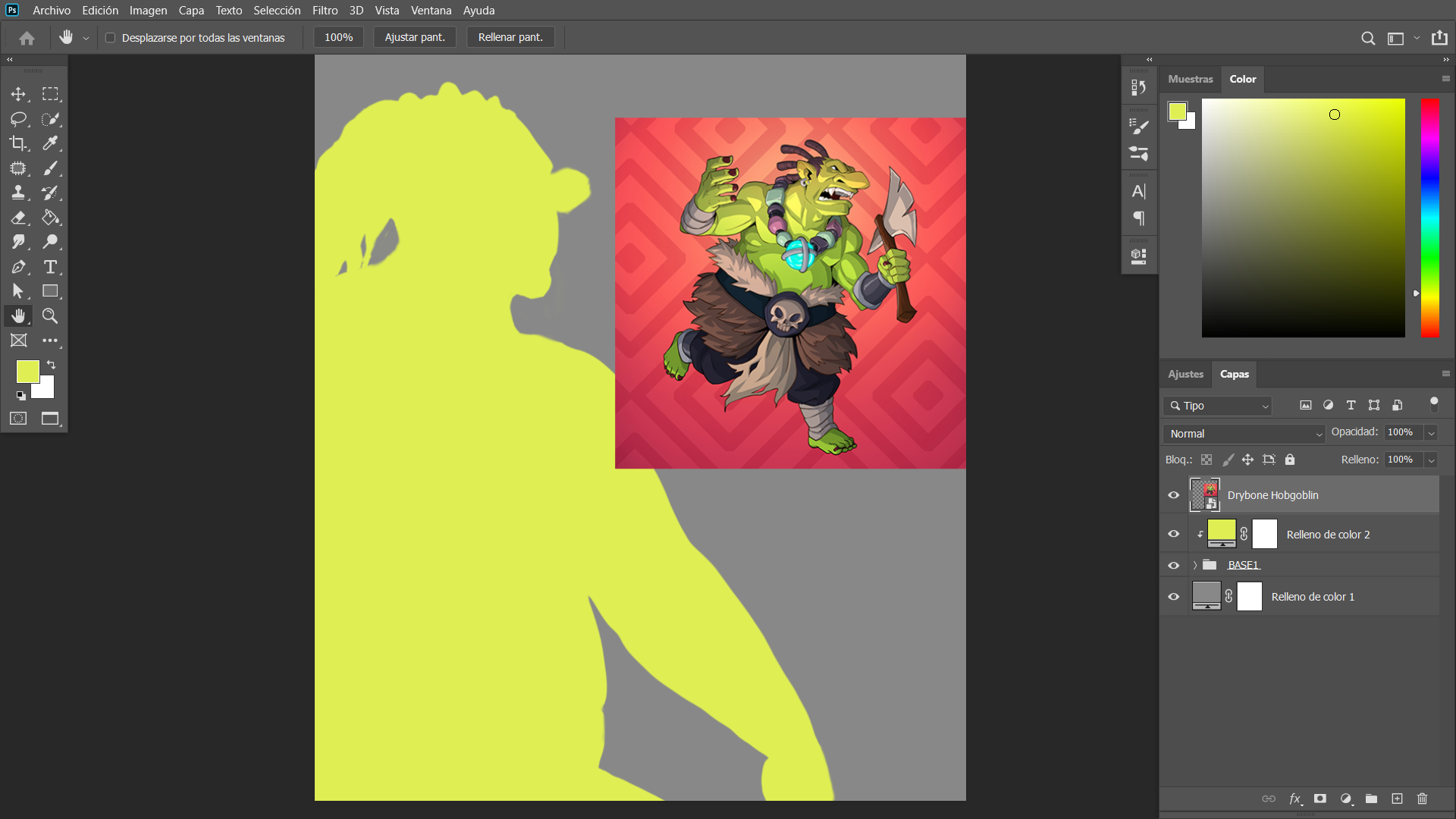Open the layer styles fx button

point(1295,799)
